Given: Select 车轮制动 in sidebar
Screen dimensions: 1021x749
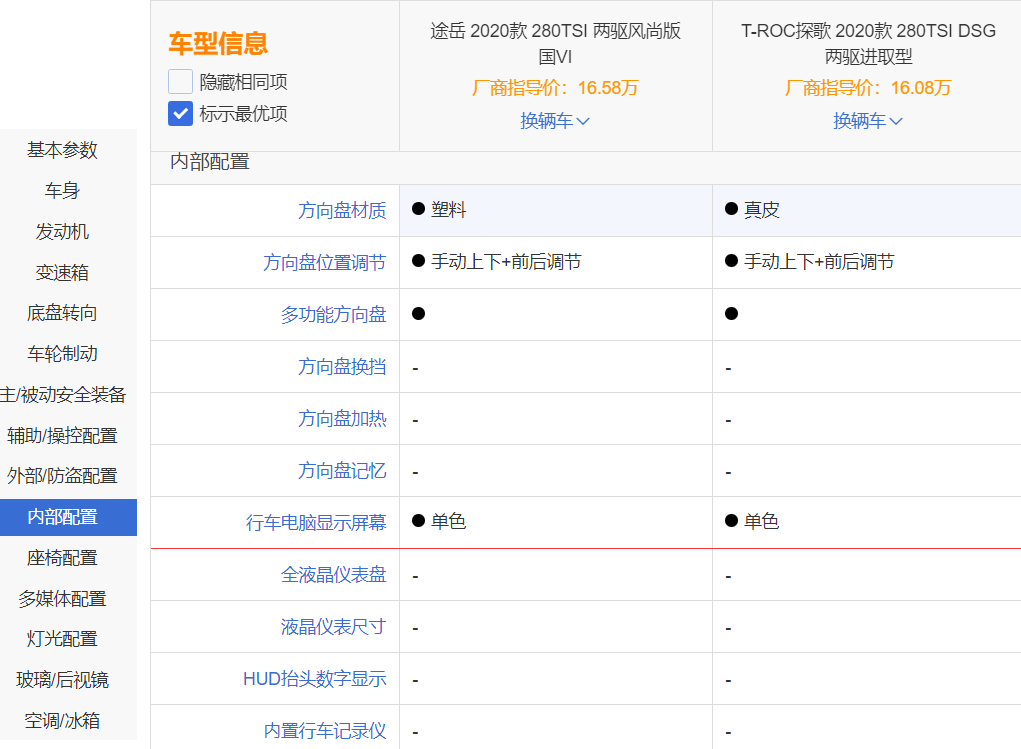Looking at the screenshot, I should [x=62, y=354].
